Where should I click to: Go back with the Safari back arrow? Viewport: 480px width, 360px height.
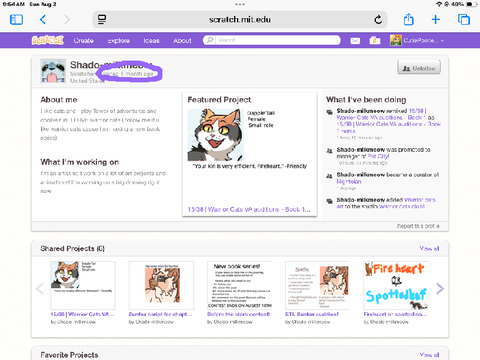(x=43, y=20)
